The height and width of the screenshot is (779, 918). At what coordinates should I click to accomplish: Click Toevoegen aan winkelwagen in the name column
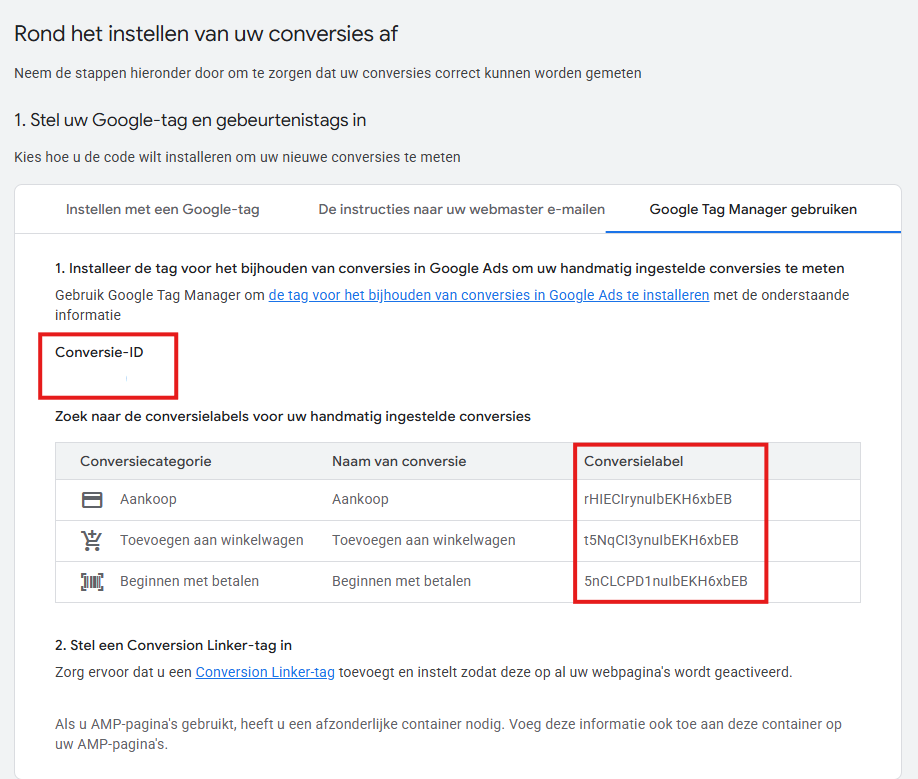(424, 540)
